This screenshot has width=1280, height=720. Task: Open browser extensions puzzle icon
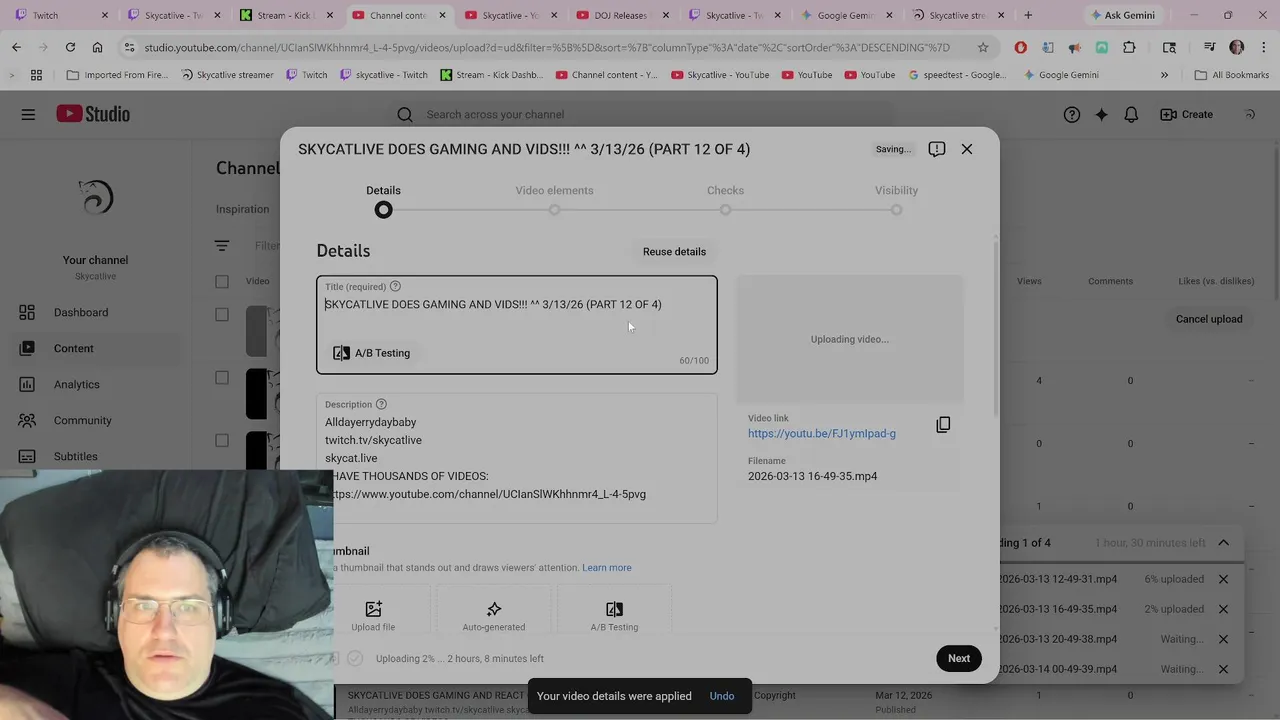[1129, 47]
